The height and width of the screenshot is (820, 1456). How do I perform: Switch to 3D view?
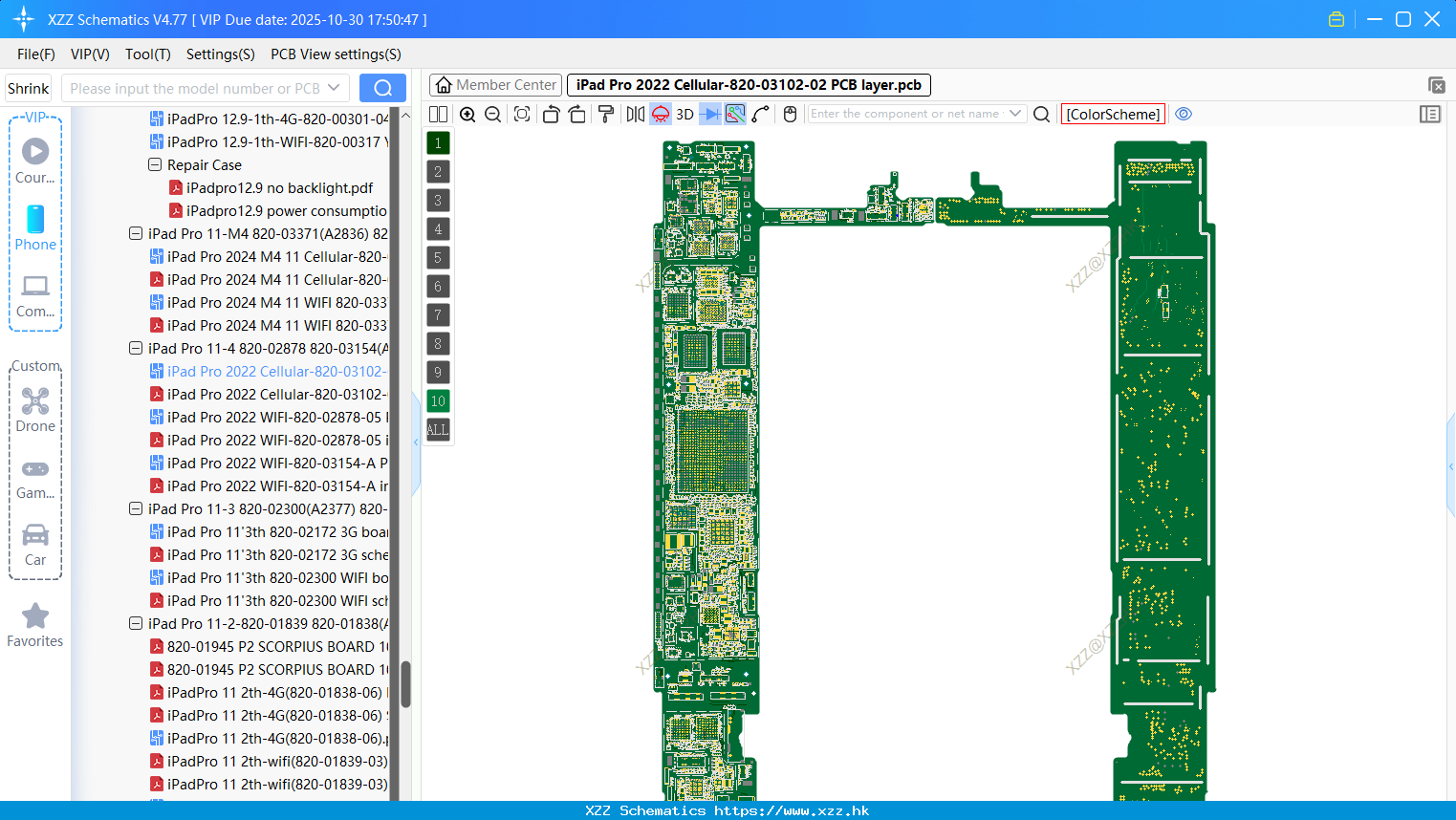tap(685, 114)
